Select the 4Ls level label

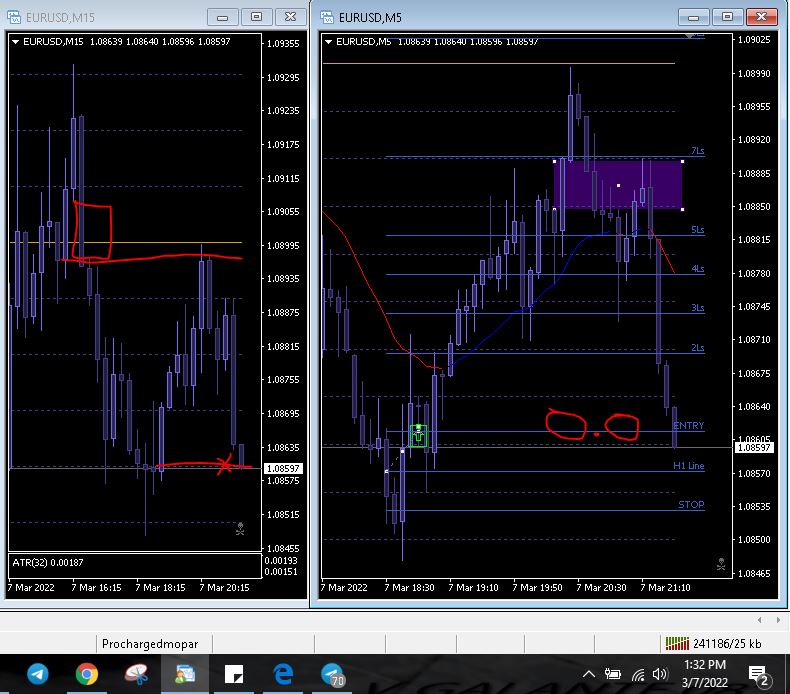coord(697,269)
